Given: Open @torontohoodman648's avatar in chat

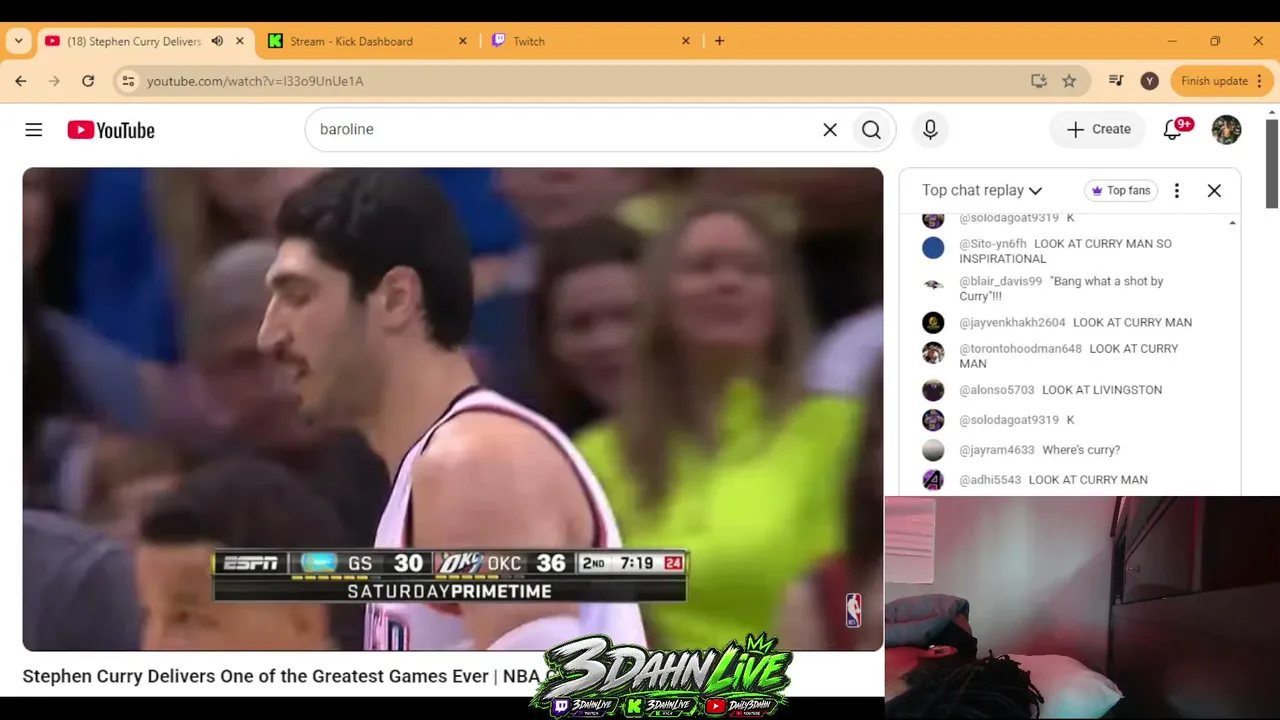Looking at the screenshot, I should [x=933, y=353].
